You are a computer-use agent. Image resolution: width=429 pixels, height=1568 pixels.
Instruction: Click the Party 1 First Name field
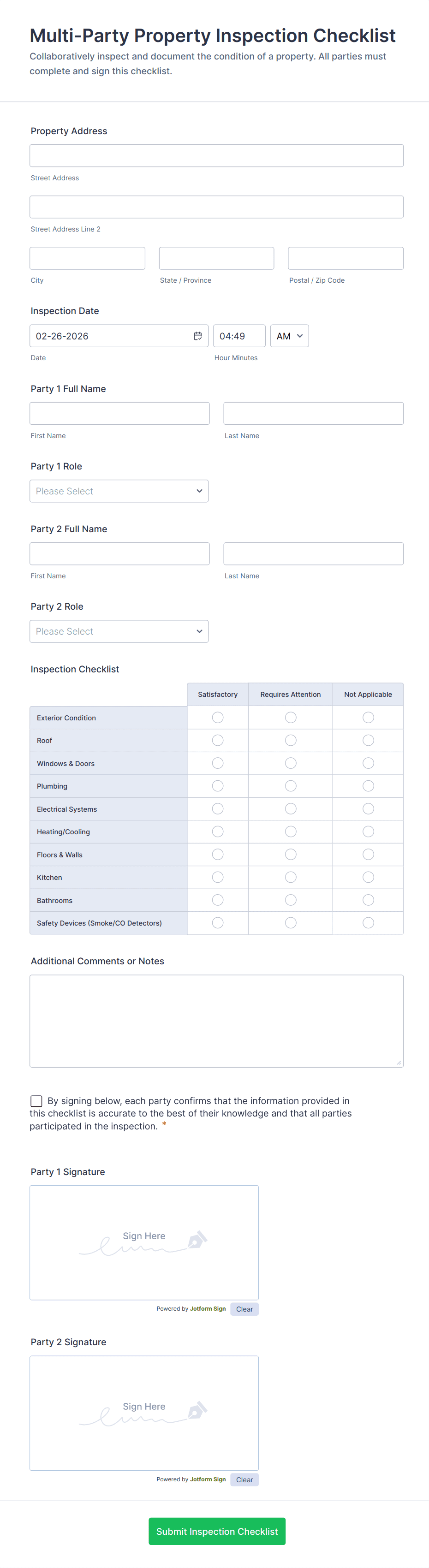pos(119,413)
